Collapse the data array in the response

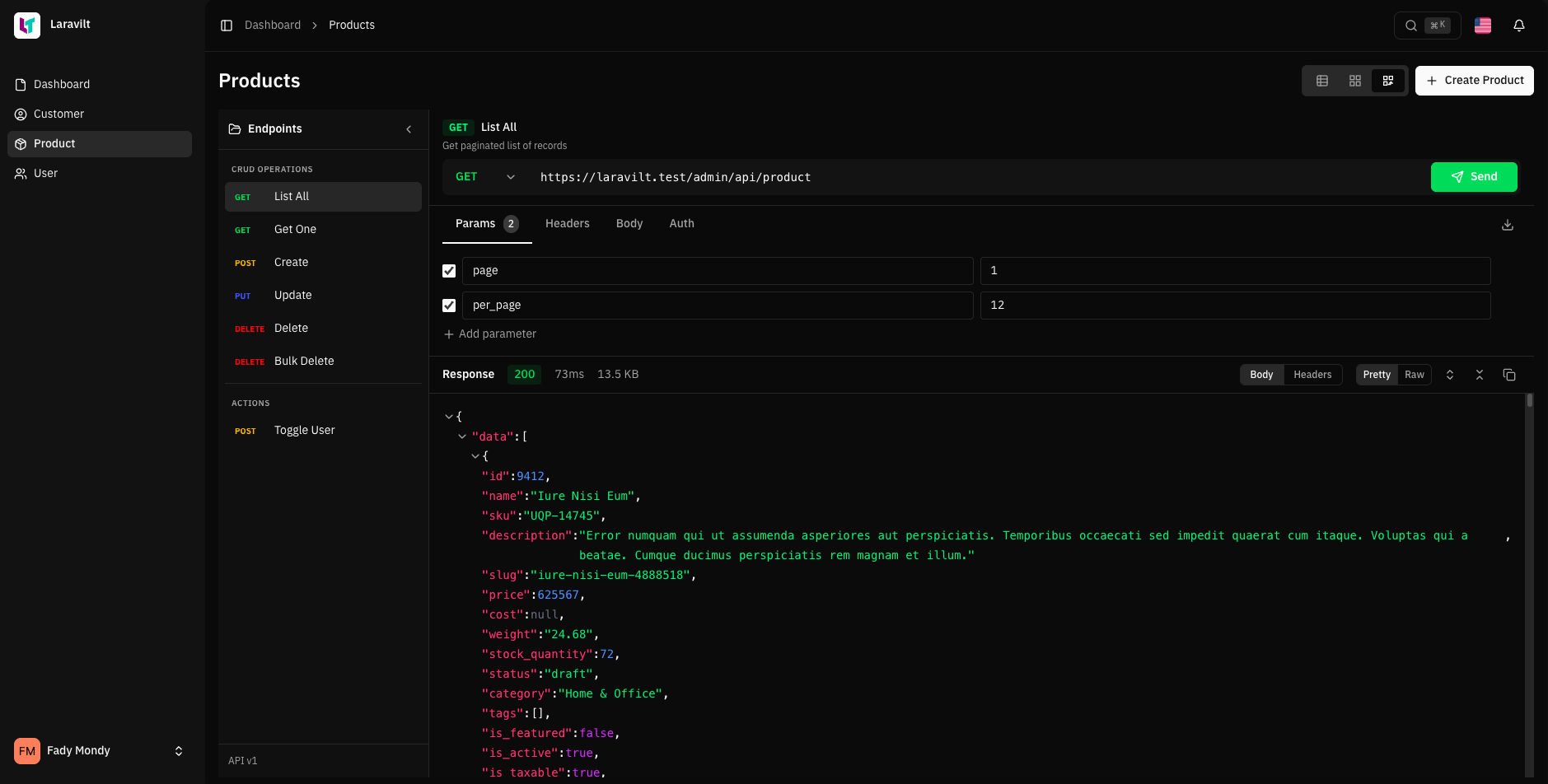coord(461,436)
